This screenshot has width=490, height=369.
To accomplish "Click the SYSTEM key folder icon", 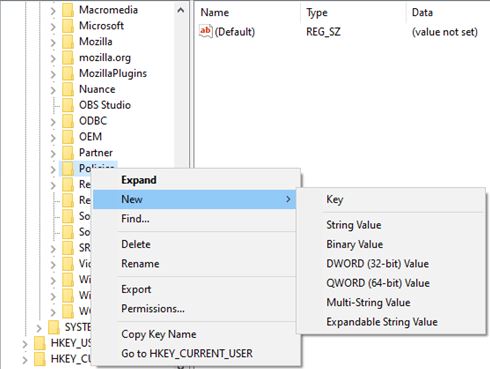I will (53, 327).
